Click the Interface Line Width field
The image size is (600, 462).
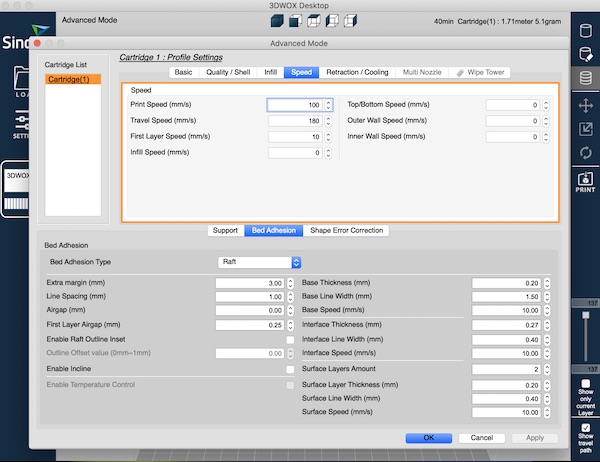click(x=506, y=340)
